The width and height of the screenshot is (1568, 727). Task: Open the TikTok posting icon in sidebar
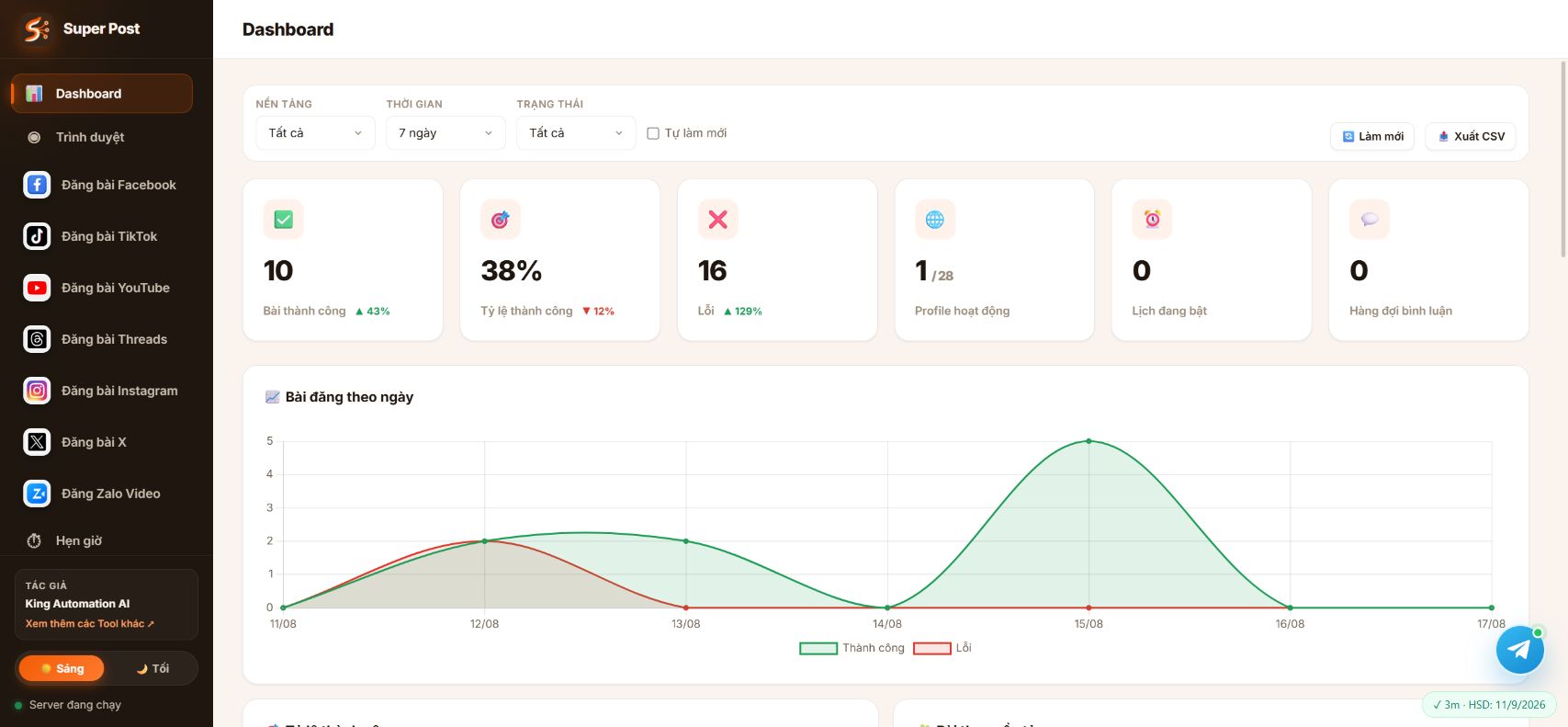(37, 236)
